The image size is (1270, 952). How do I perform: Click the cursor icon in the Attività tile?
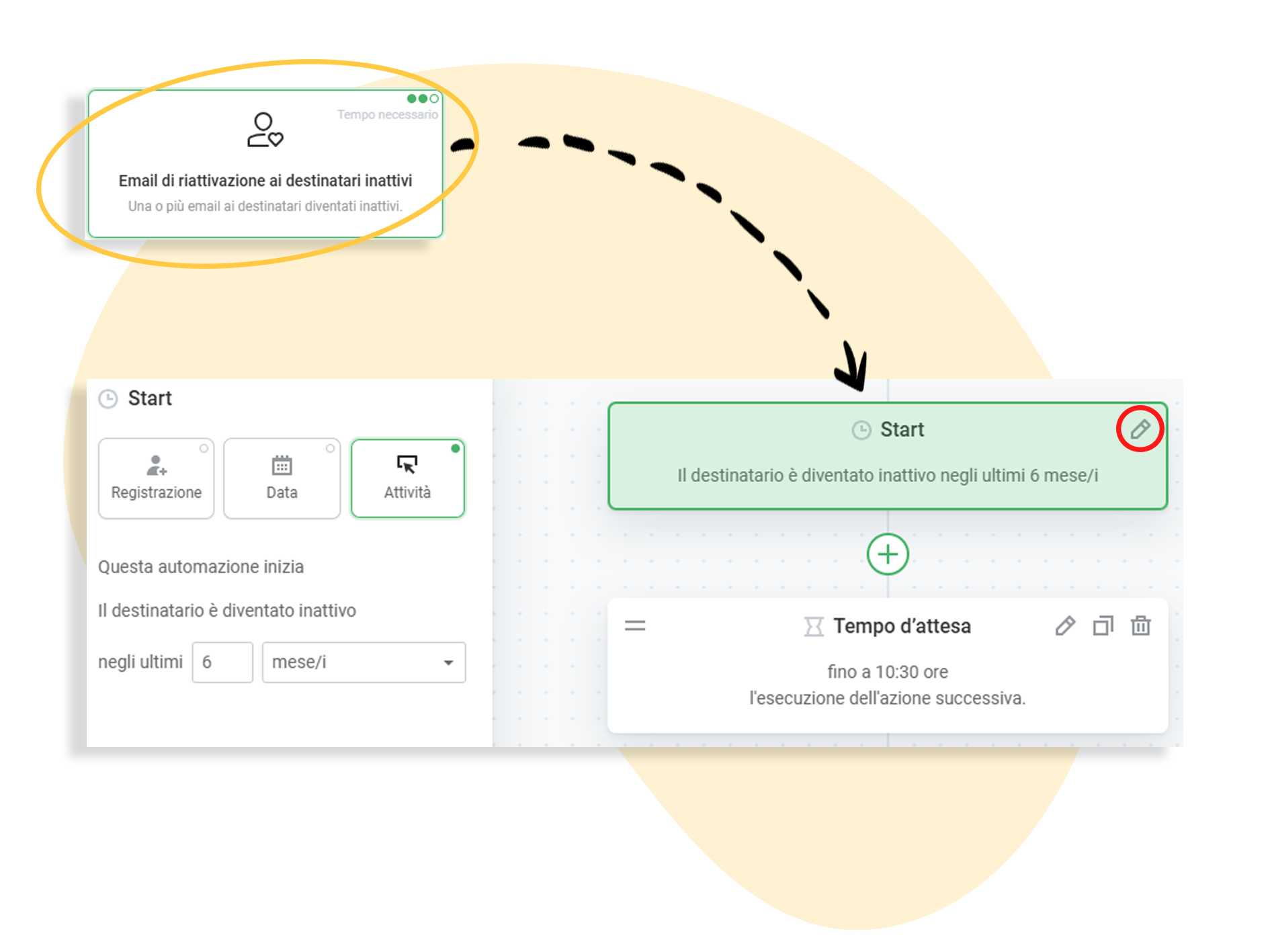tap(407, 464)
